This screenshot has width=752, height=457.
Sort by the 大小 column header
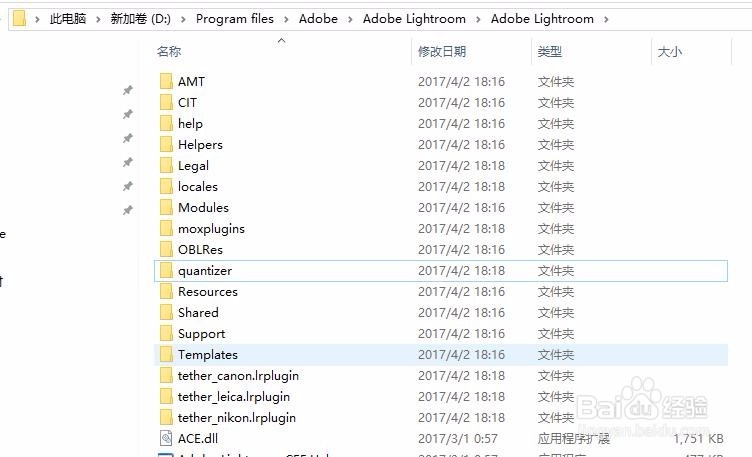click(x=670, y=51)
